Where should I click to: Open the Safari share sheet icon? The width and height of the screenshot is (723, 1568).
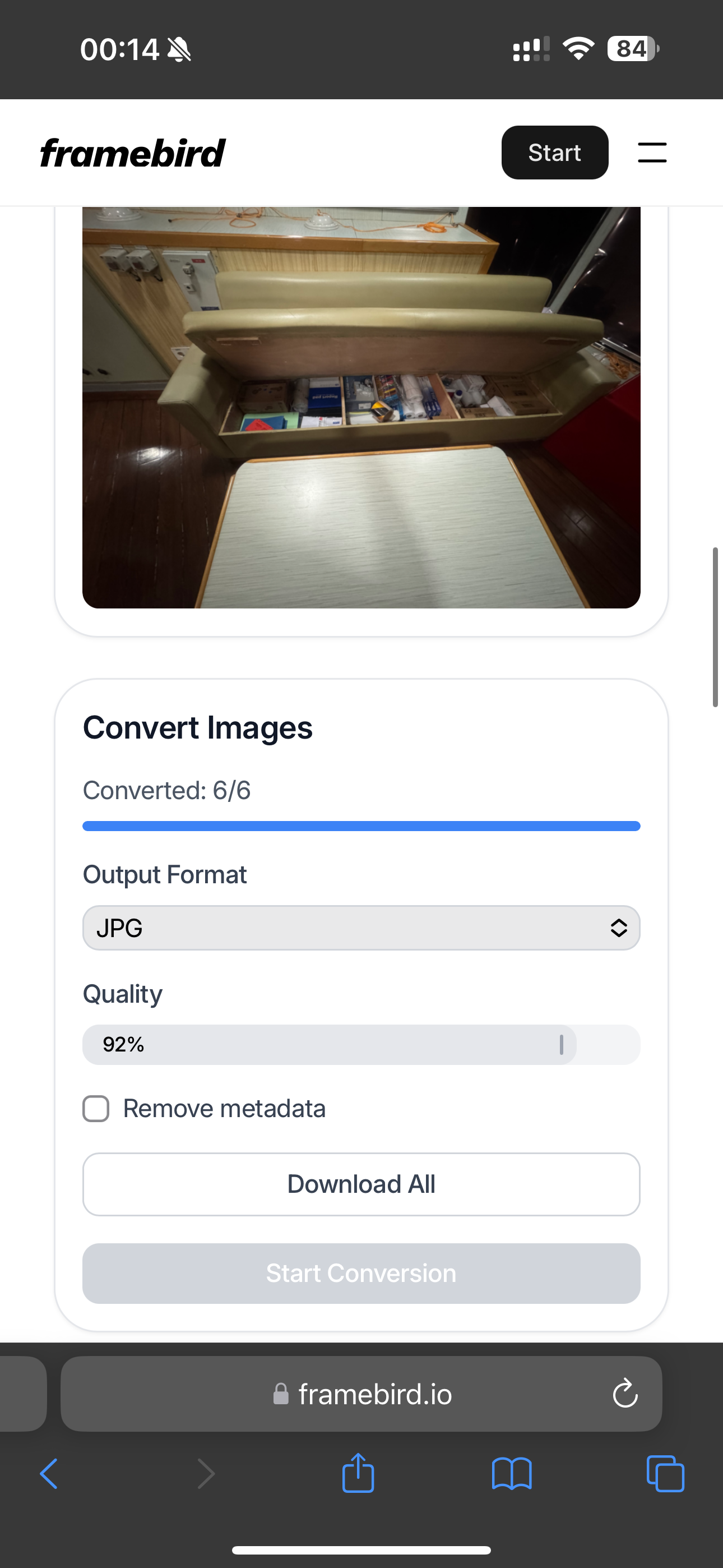[x=358, y=1473]
